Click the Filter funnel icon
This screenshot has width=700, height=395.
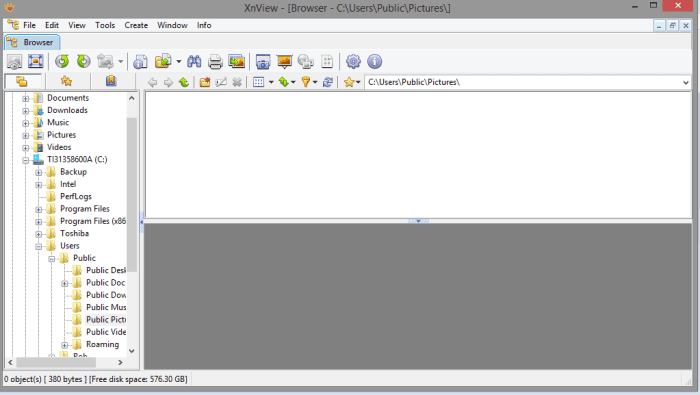[306, 82]
